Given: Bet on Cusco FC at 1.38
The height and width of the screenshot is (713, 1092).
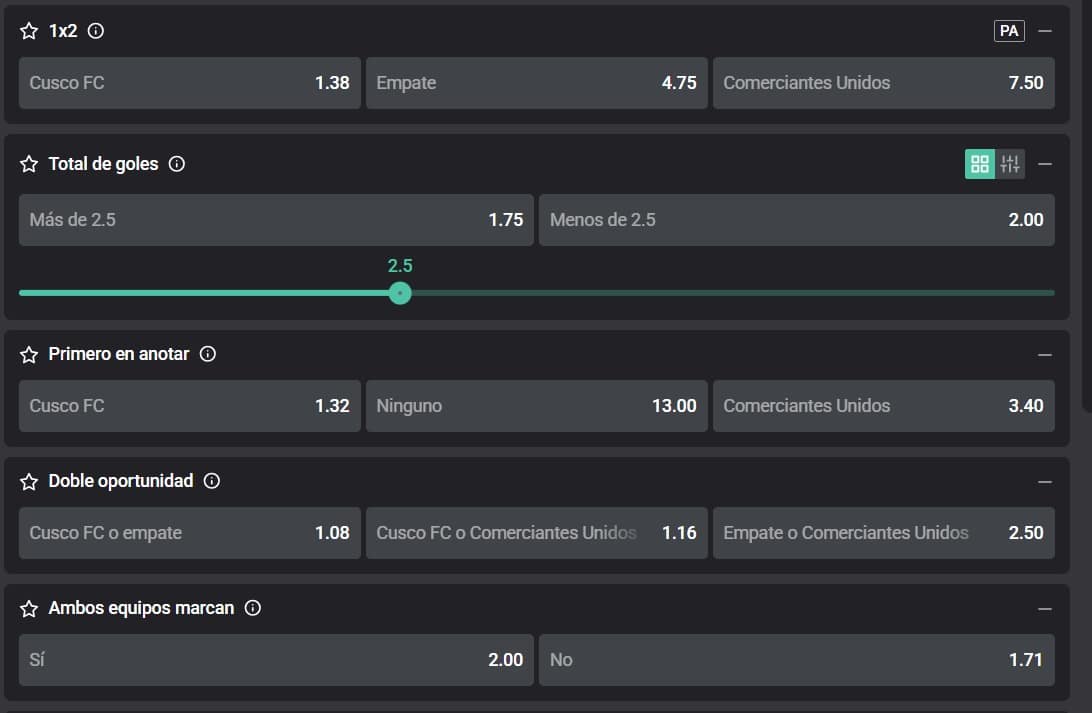Looking at the screenshot, I should [x=189, y=83].
